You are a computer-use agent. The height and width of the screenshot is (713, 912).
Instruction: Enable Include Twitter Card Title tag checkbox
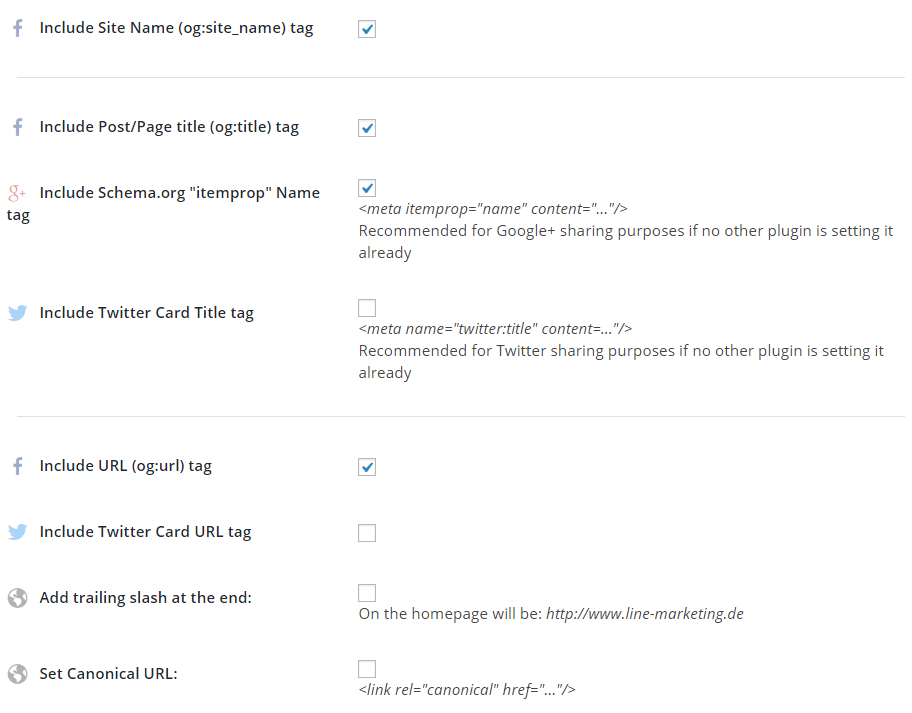click(x=367, y=308)
